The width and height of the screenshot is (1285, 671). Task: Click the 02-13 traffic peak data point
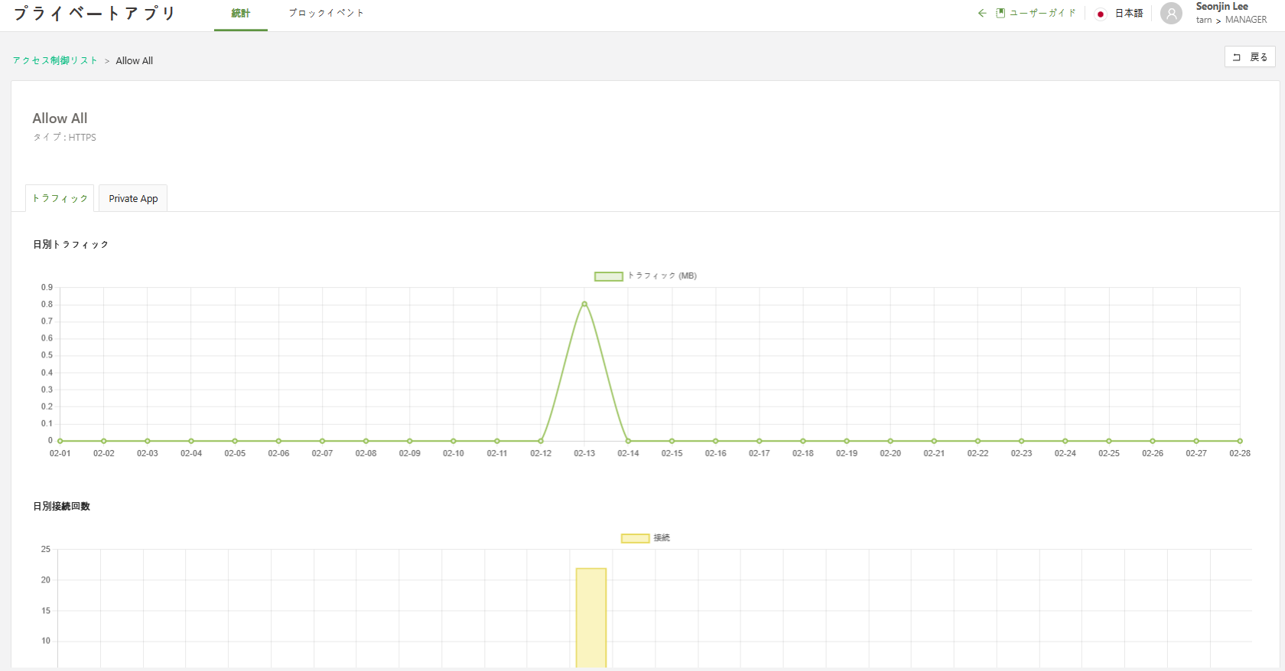pyautogui.click(x=584, y=304)
